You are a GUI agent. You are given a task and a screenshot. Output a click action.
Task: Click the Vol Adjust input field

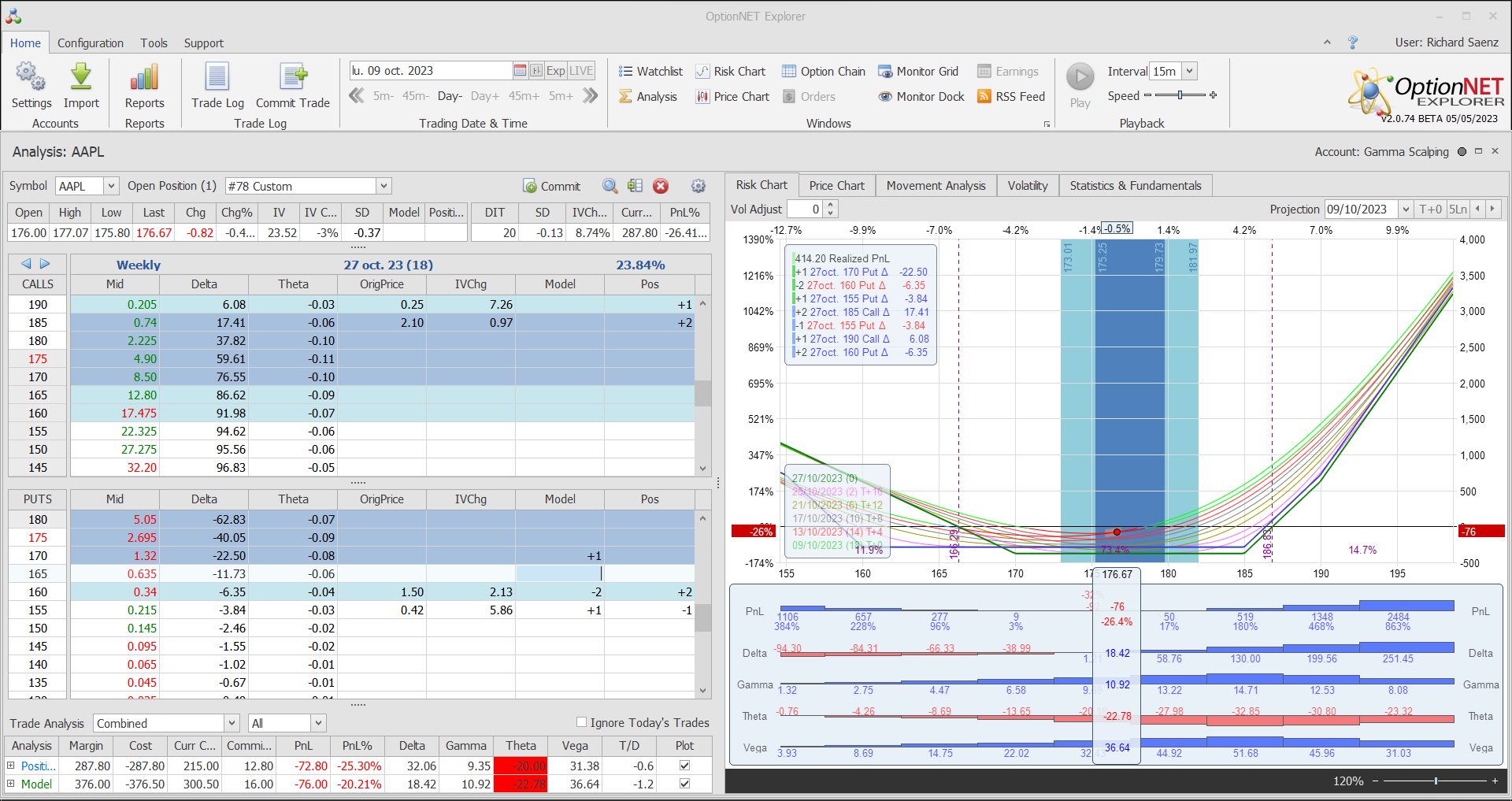(x=805, y=210)
